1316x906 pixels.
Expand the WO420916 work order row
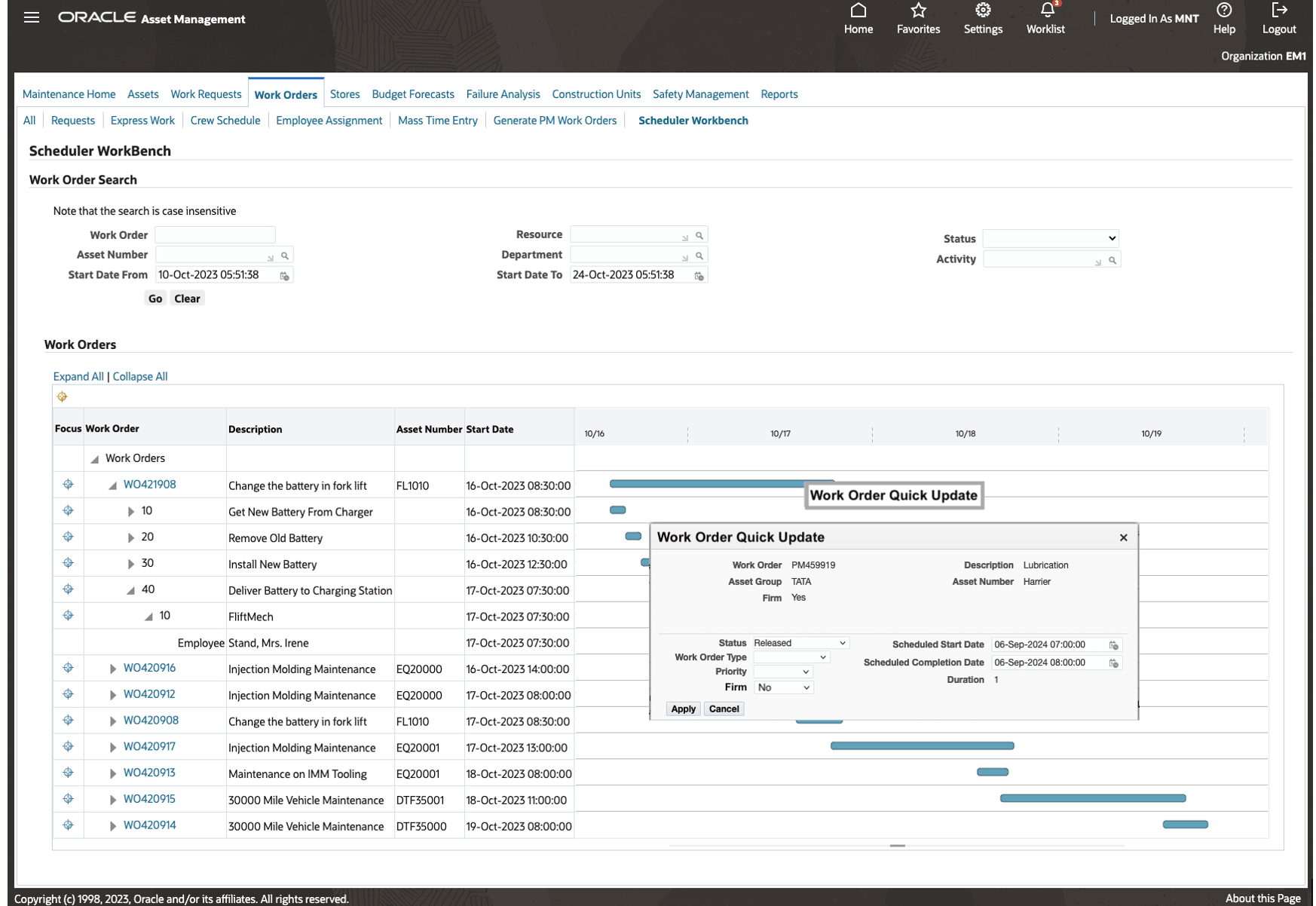(112, 668)
